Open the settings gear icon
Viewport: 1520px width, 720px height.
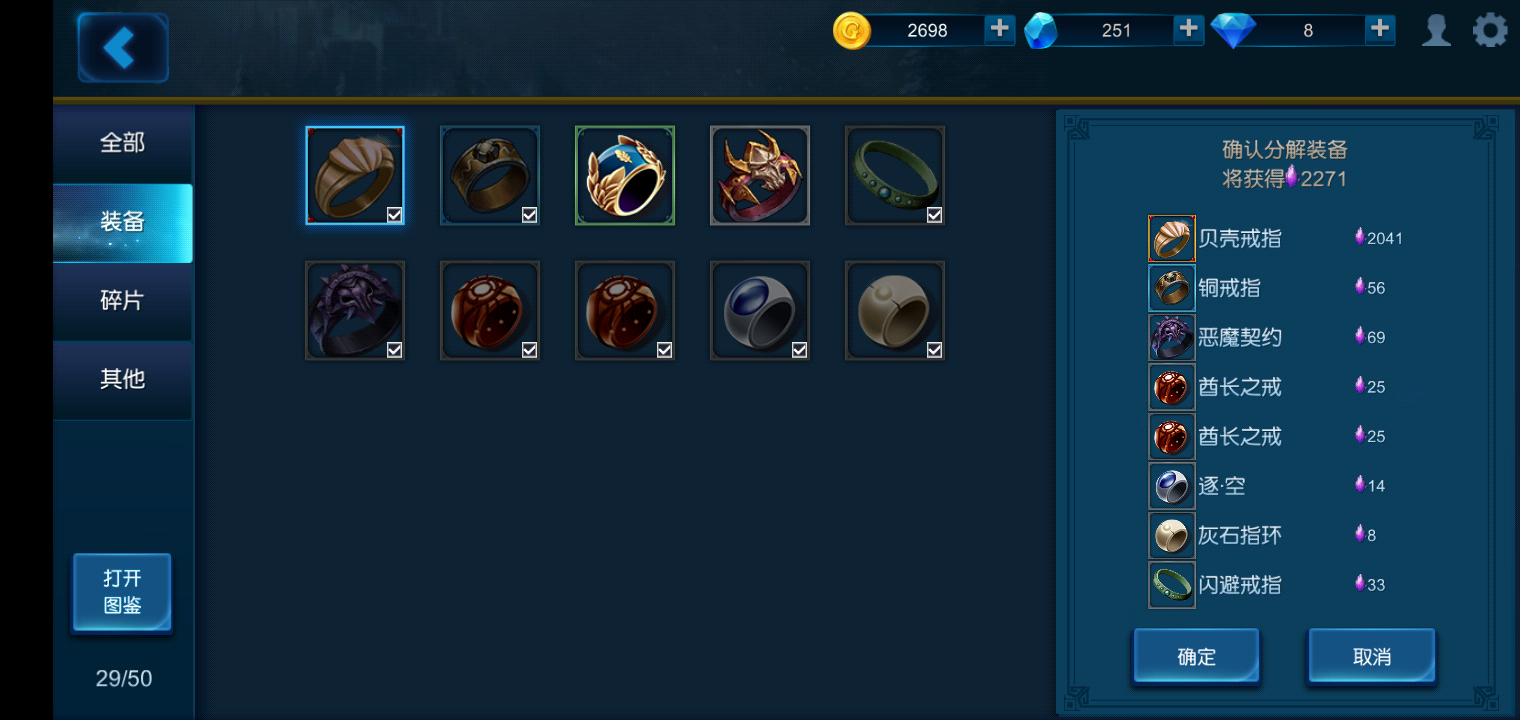(1490, 30)
